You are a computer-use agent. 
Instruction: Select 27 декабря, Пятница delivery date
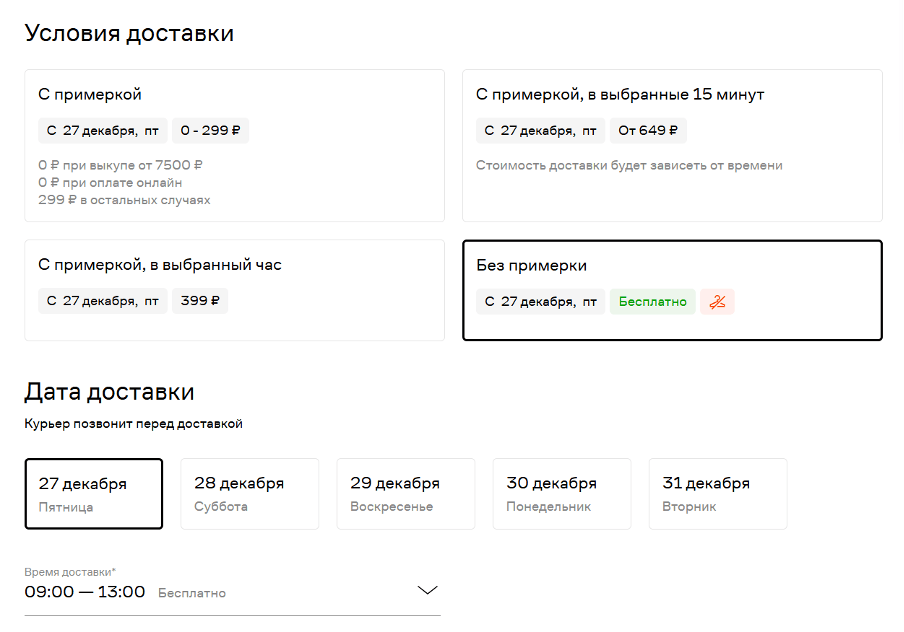click(x=94, y=494)
